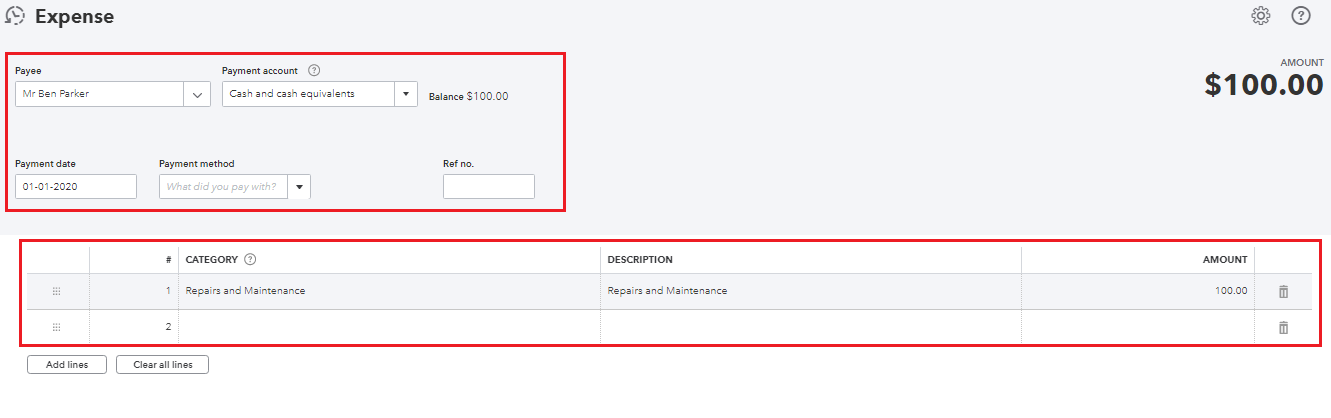Viewport: 1331px width, 418px height.
Task: Grab the drag handle of line 1
Action: point(57,291)
